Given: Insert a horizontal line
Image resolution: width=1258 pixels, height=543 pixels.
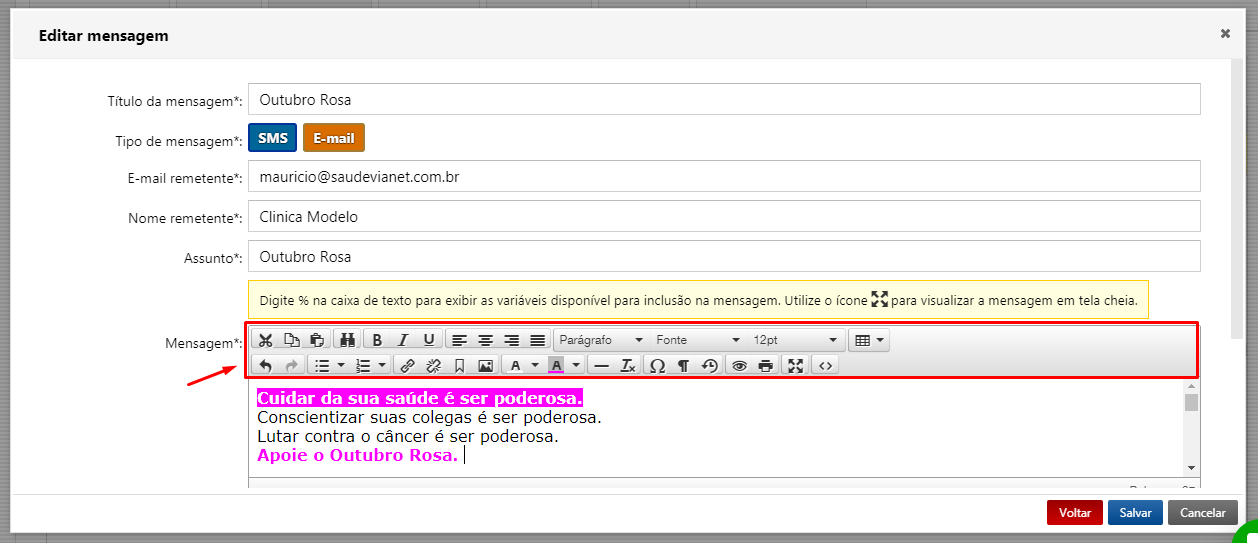Looking at the screenshot, I should 601,366.
